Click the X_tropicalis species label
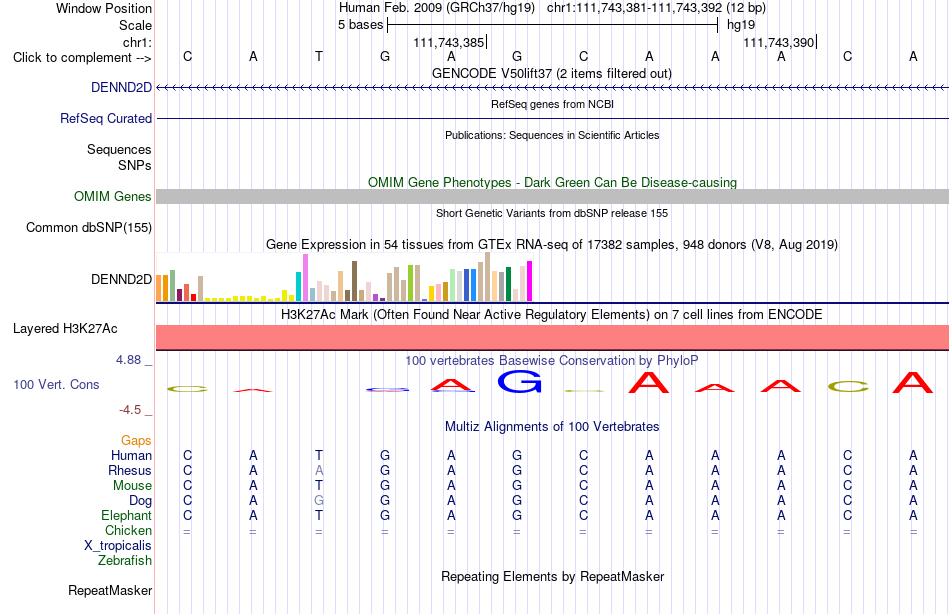 pyautogui.click(x=118, y=546)
